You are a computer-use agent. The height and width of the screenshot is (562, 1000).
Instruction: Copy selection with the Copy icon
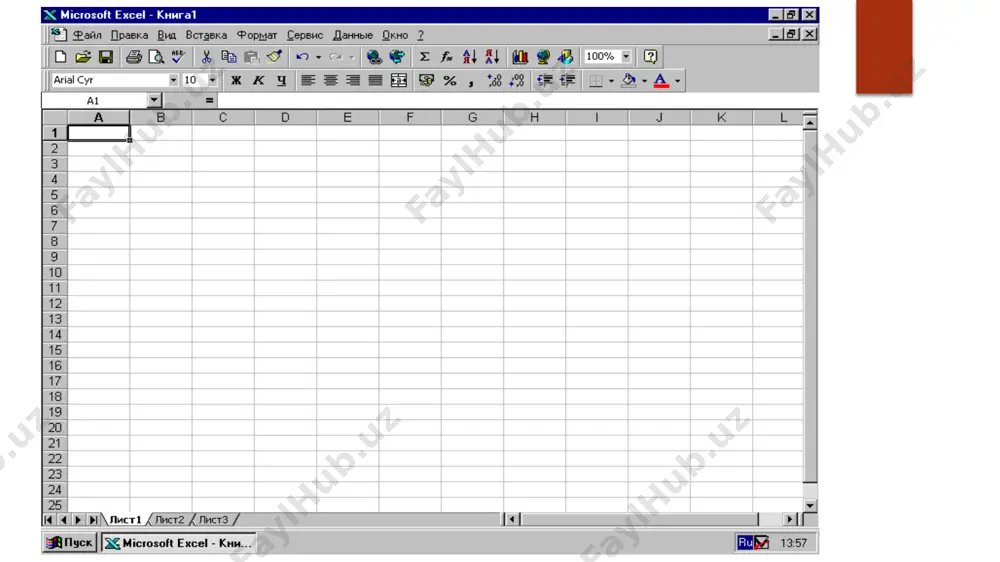click(229, 57)
